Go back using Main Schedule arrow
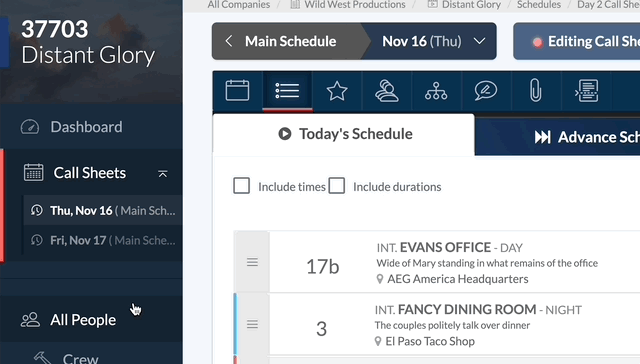Viewport: 640px width, 364px height. point(229,41)
